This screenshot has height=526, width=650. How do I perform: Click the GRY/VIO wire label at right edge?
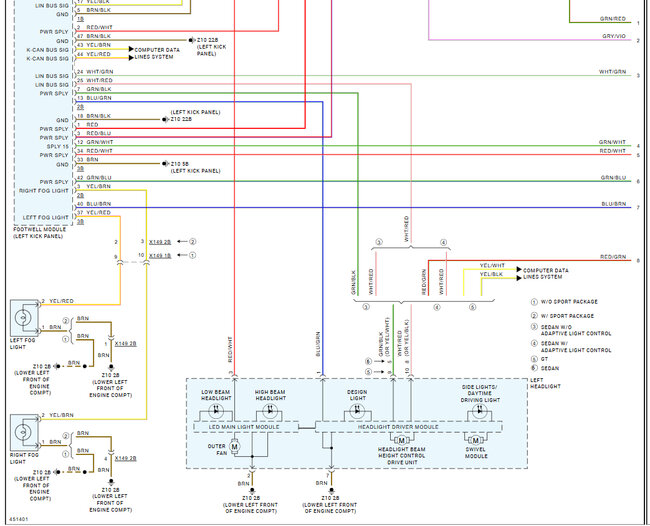click(x=614, y=36)
